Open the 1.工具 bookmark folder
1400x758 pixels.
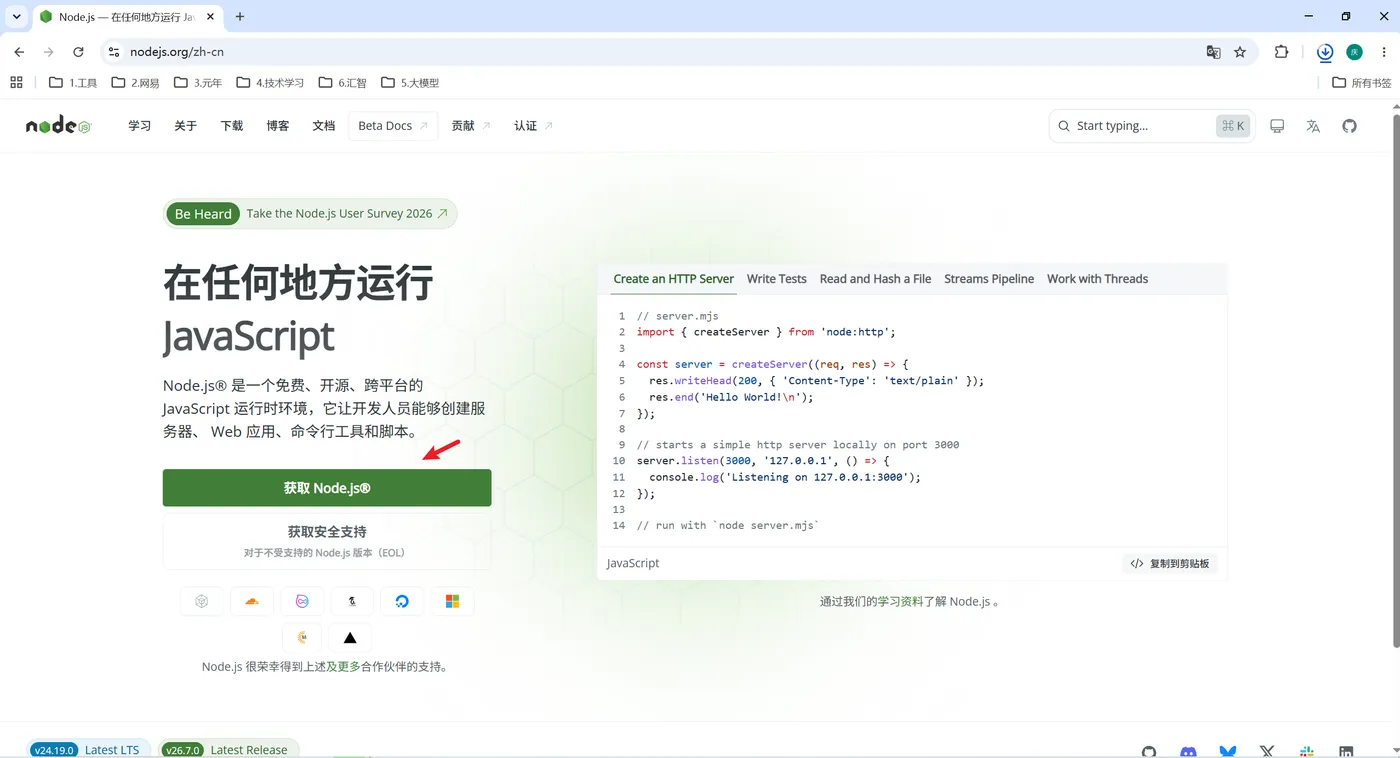[73, 83]
